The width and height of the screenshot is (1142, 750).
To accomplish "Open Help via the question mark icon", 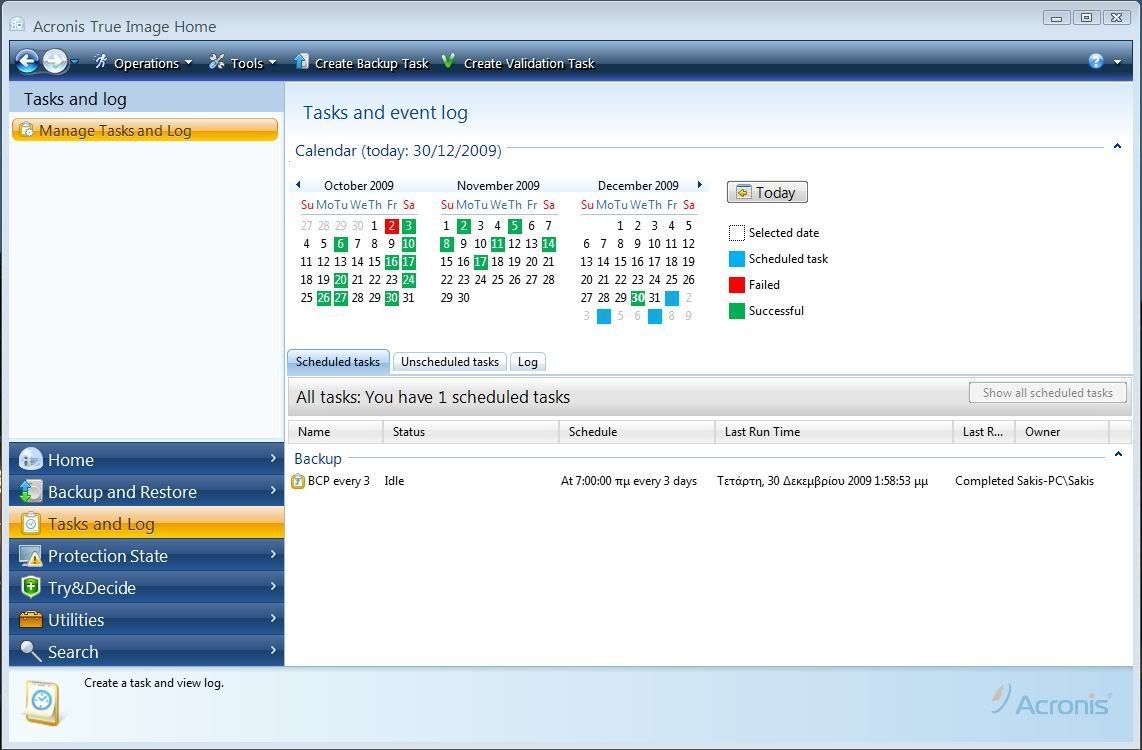I will pos(1095,62).
